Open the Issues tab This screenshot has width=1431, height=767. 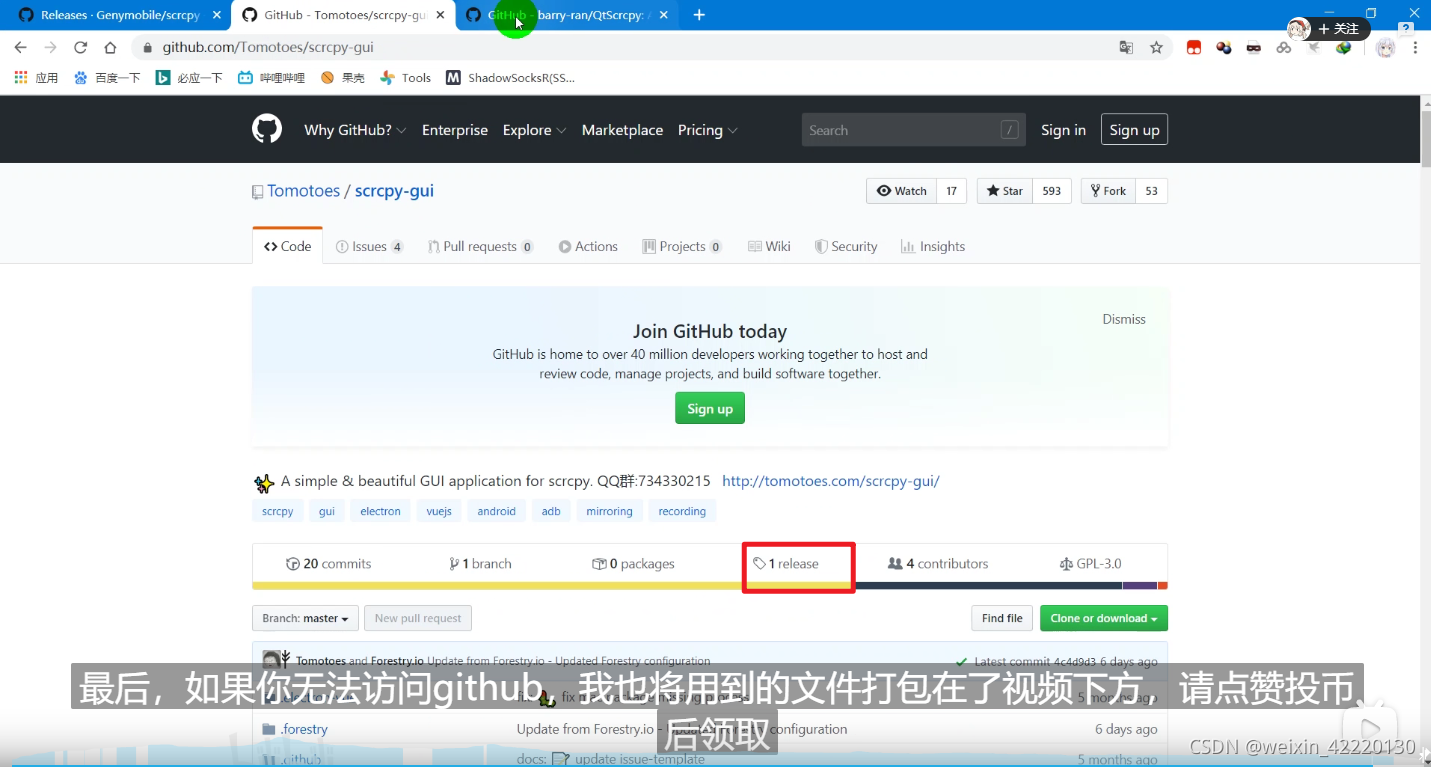point(369,246)
